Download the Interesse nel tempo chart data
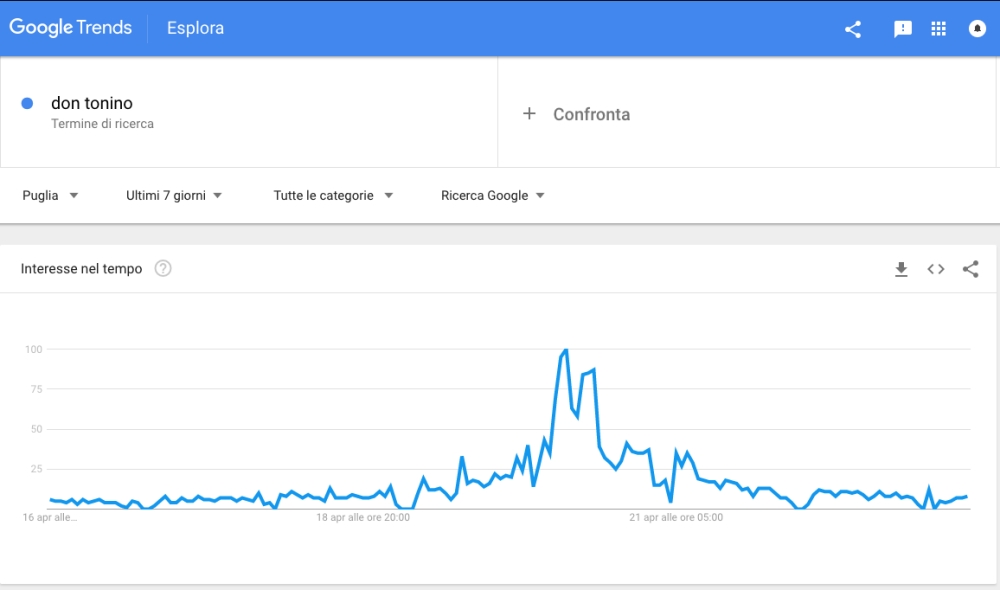Image resolution: width=1000 pixels, height=590 pixels. click(x=901, y=269)
